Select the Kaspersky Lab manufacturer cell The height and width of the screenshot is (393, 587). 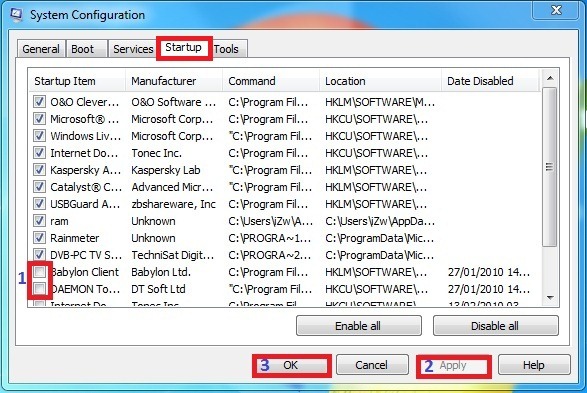click(x=165, y=170)
